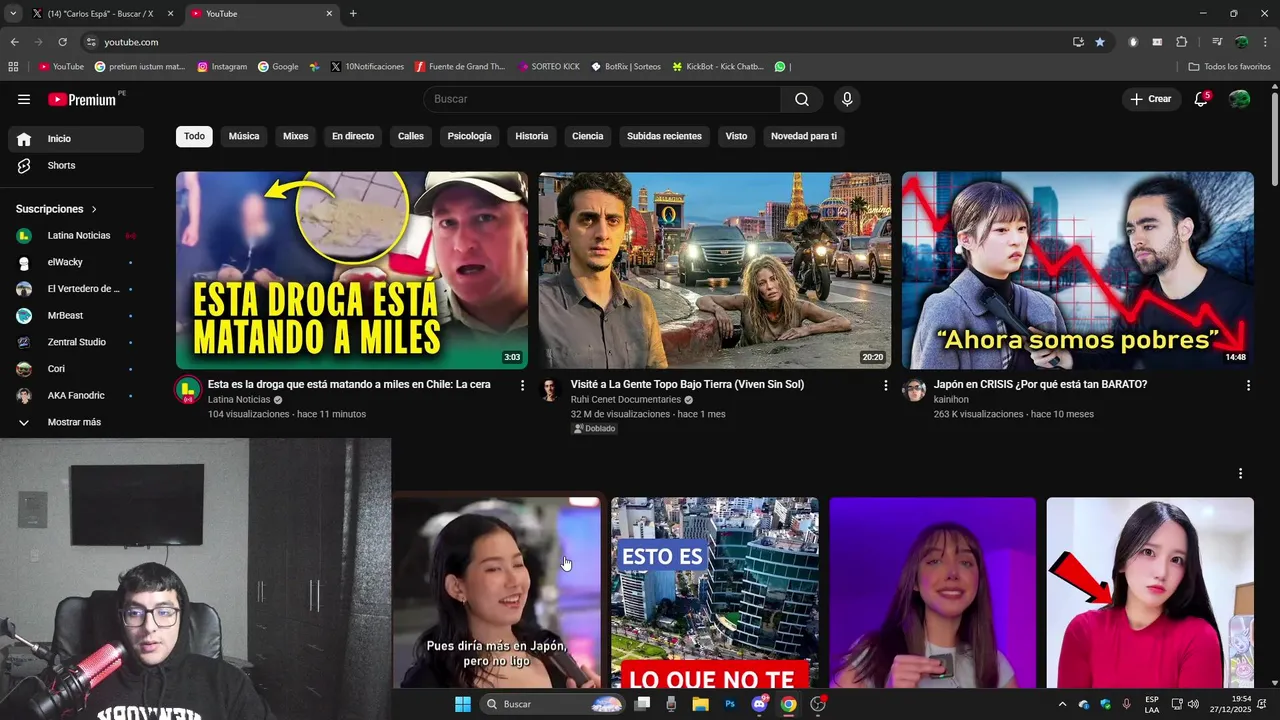The height and width of the screenshot is (720, 1280).
Task: Open the Todos los favoritos folder
Action: [x=1229, y=67]
